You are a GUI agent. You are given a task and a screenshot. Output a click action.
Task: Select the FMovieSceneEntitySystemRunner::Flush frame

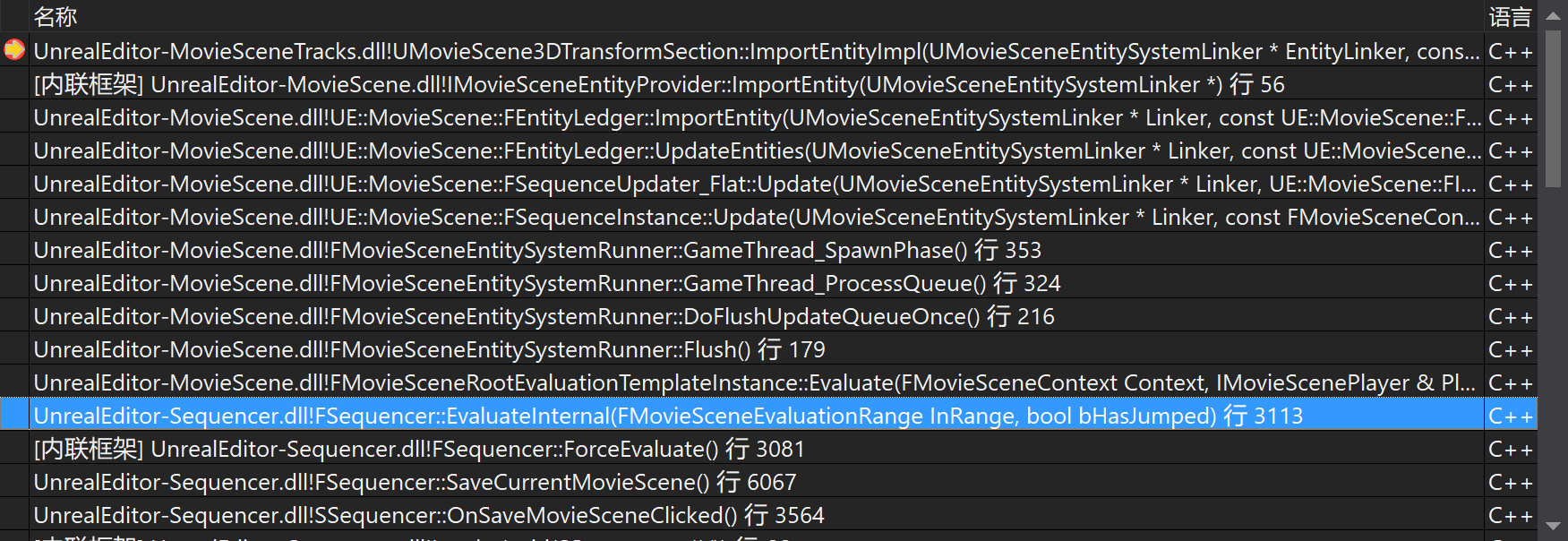pos(429,349)
